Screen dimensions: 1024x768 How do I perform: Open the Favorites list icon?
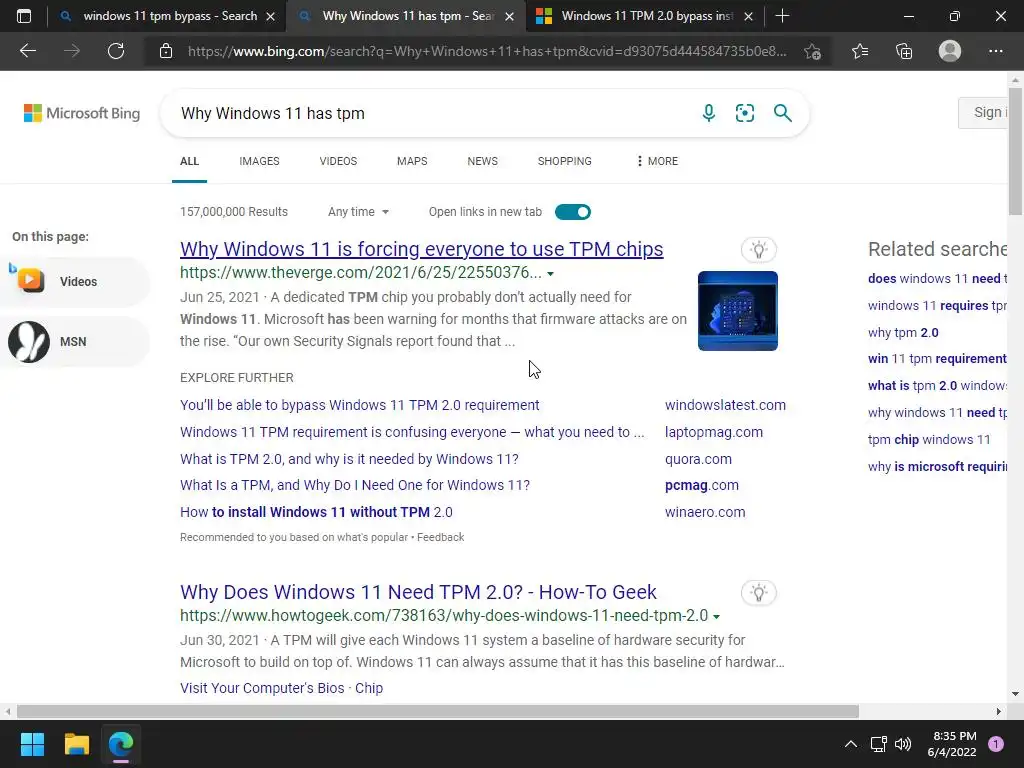point(860,51)
